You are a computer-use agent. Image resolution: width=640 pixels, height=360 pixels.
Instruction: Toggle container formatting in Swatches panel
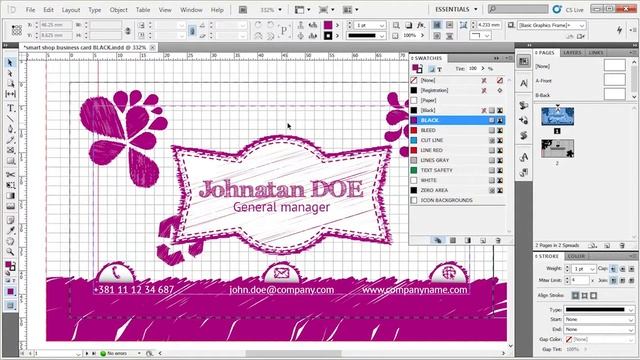click(x=432, y=69)
